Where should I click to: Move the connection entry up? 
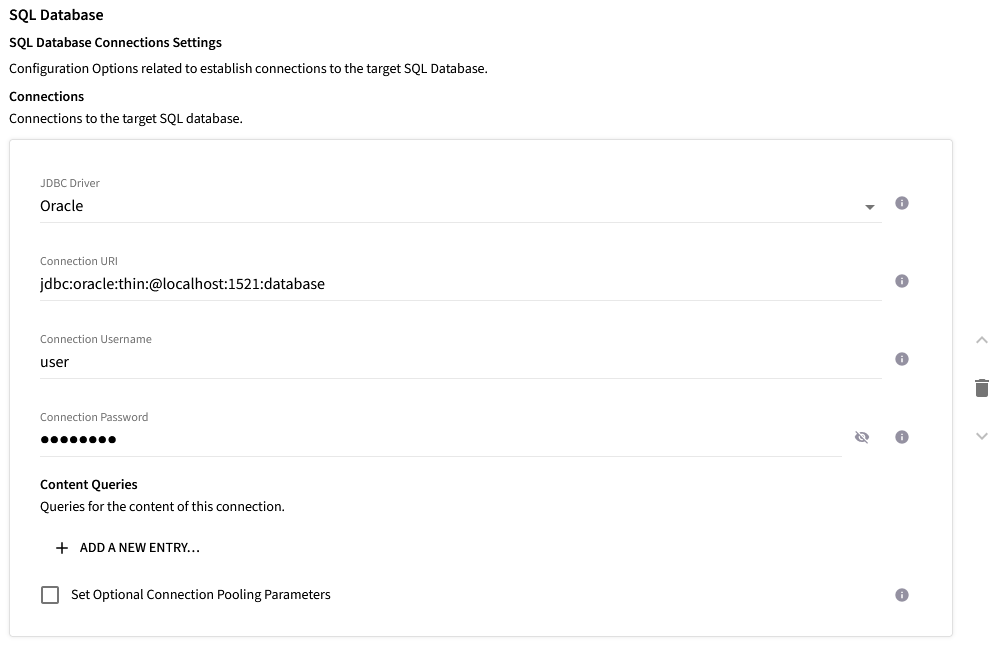[982, 341]
